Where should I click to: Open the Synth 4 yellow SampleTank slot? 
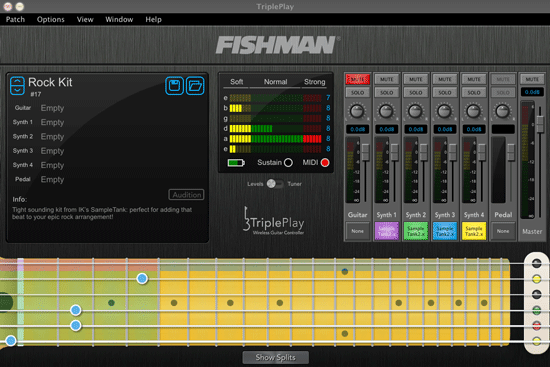pos(474,231)
